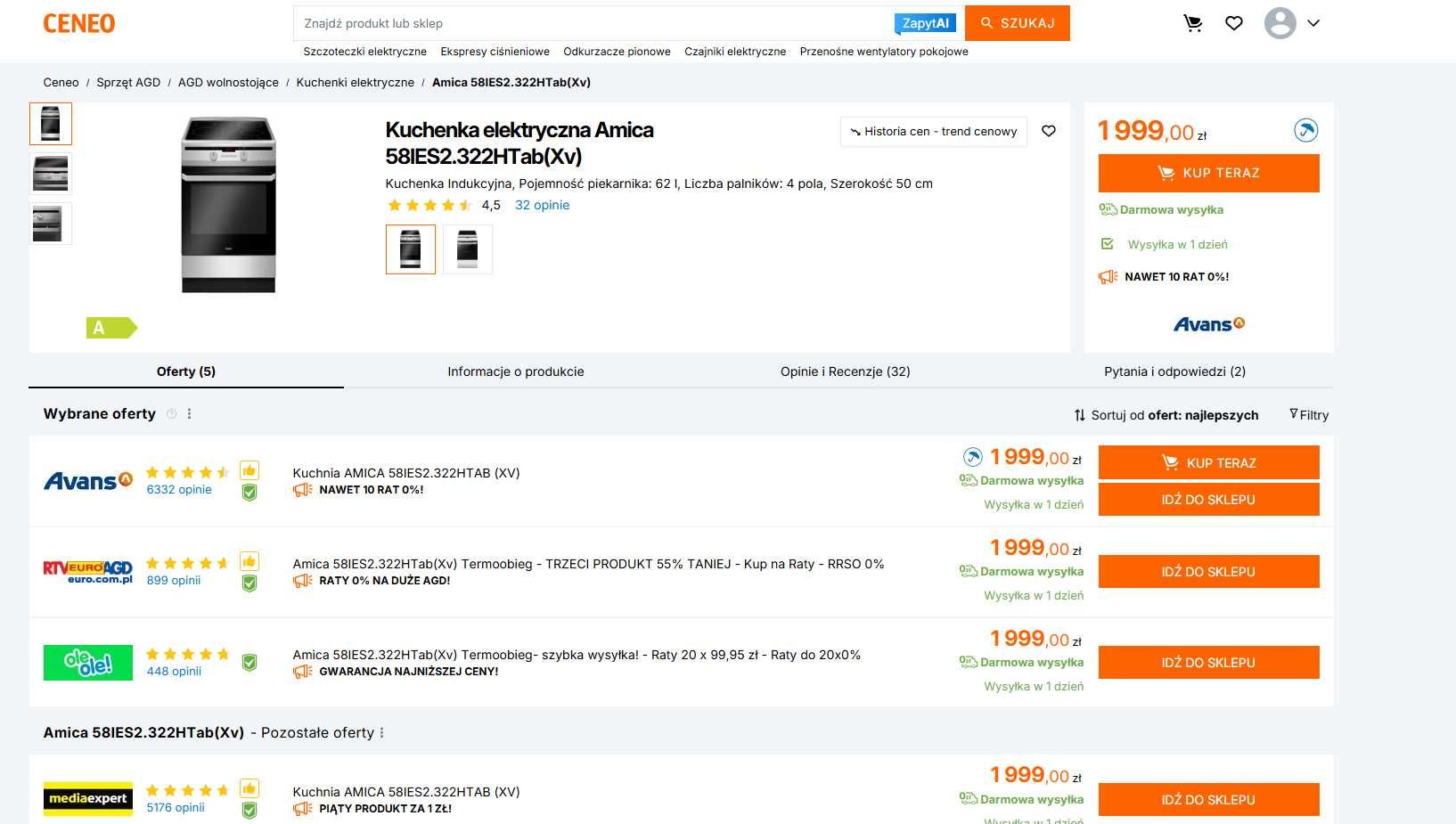Open favorites heart icon in header
The image size is (1456, 824).
click(1234, 23)
